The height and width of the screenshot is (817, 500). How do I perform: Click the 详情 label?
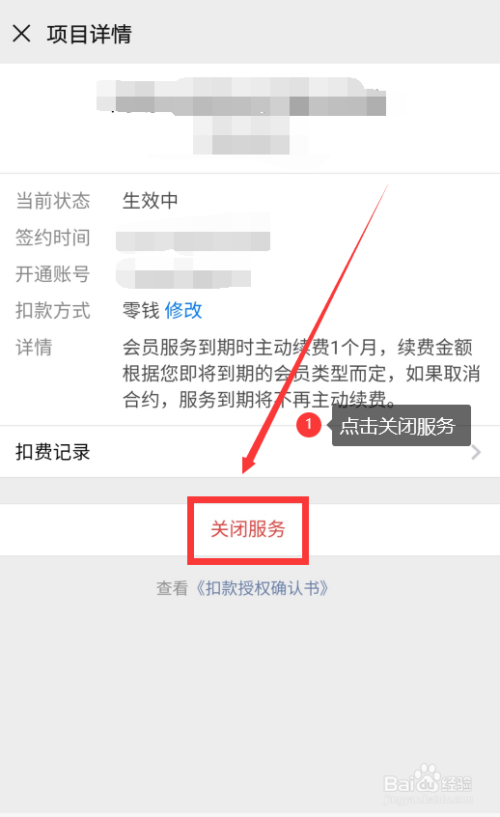coord(34,347)
